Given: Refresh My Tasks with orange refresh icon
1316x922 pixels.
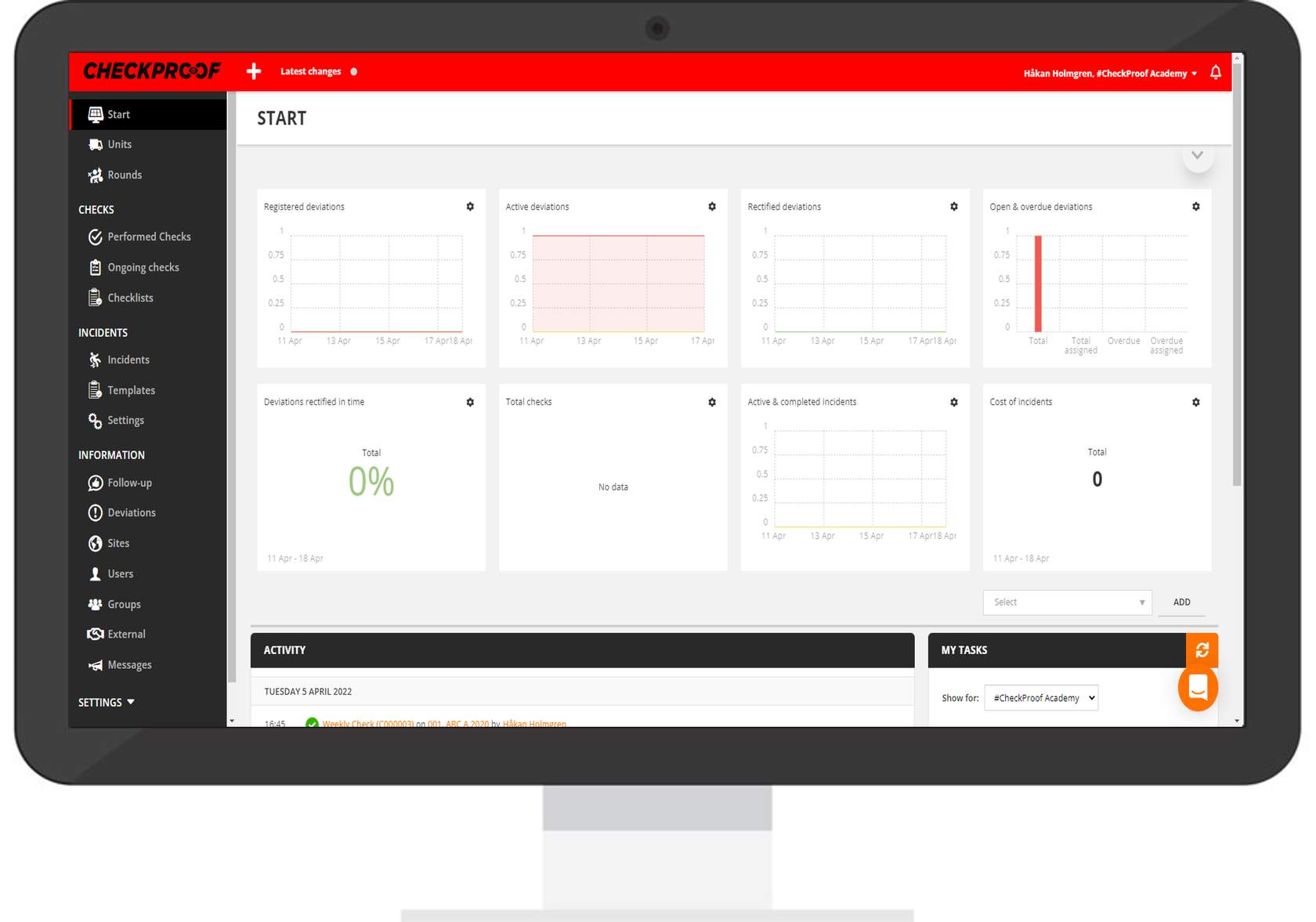Looking at the screenshot, I should (1202, 649).
